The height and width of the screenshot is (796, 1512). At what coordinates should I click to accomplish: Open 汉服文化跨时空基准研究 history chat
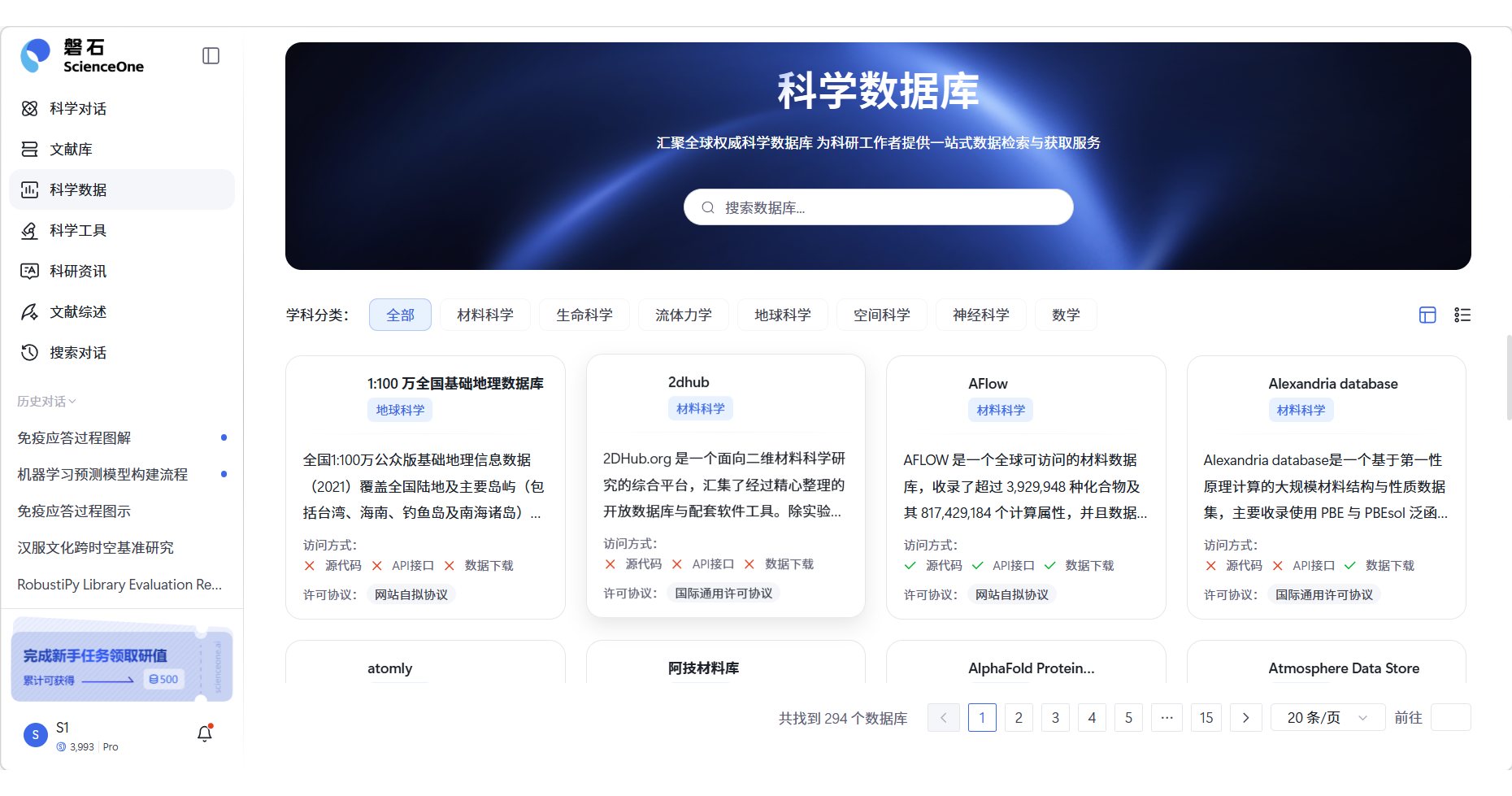(122, 547)
